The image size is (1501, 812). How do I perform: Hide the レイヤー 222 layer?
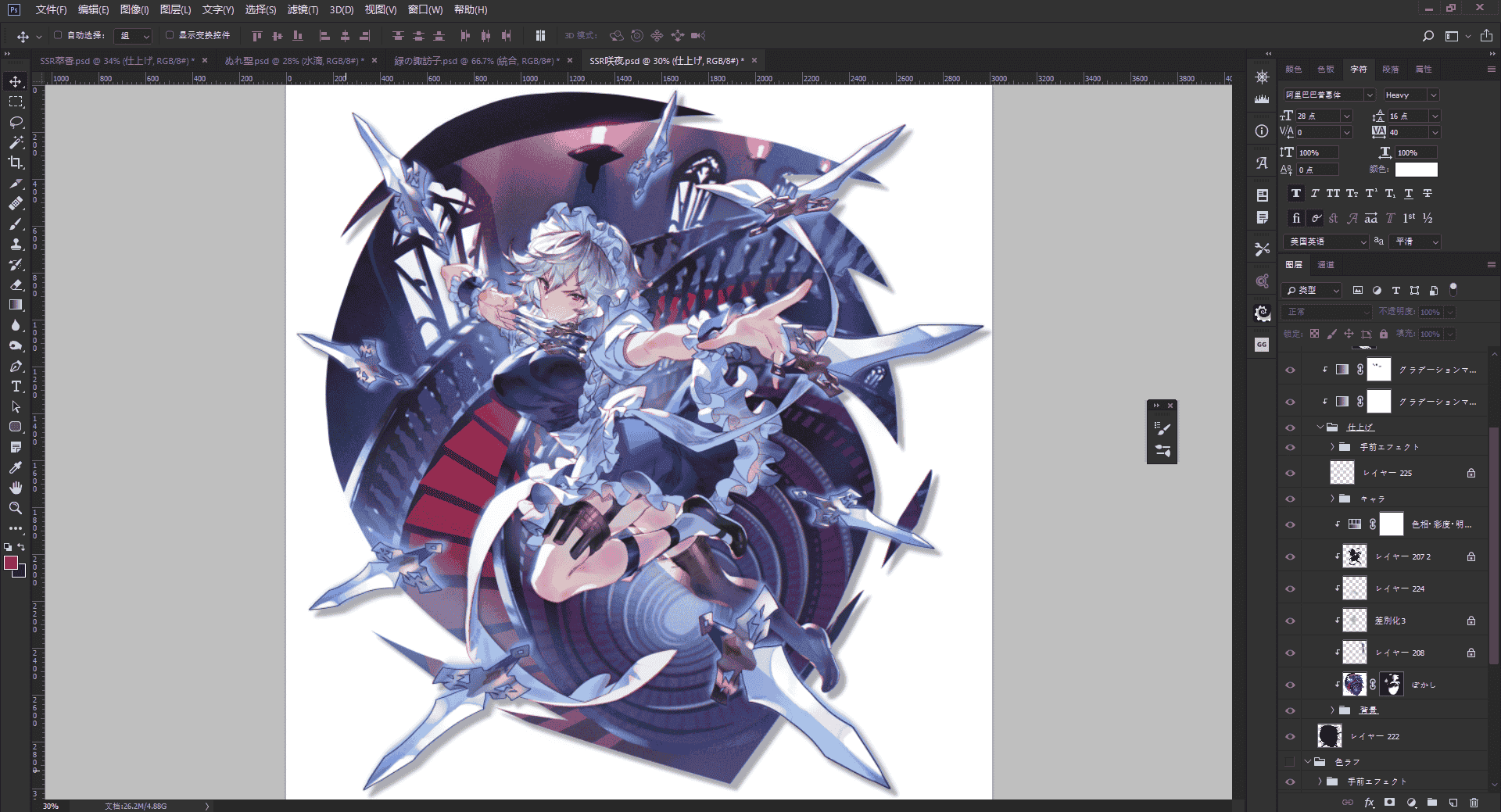click(x=1290, y=736)
